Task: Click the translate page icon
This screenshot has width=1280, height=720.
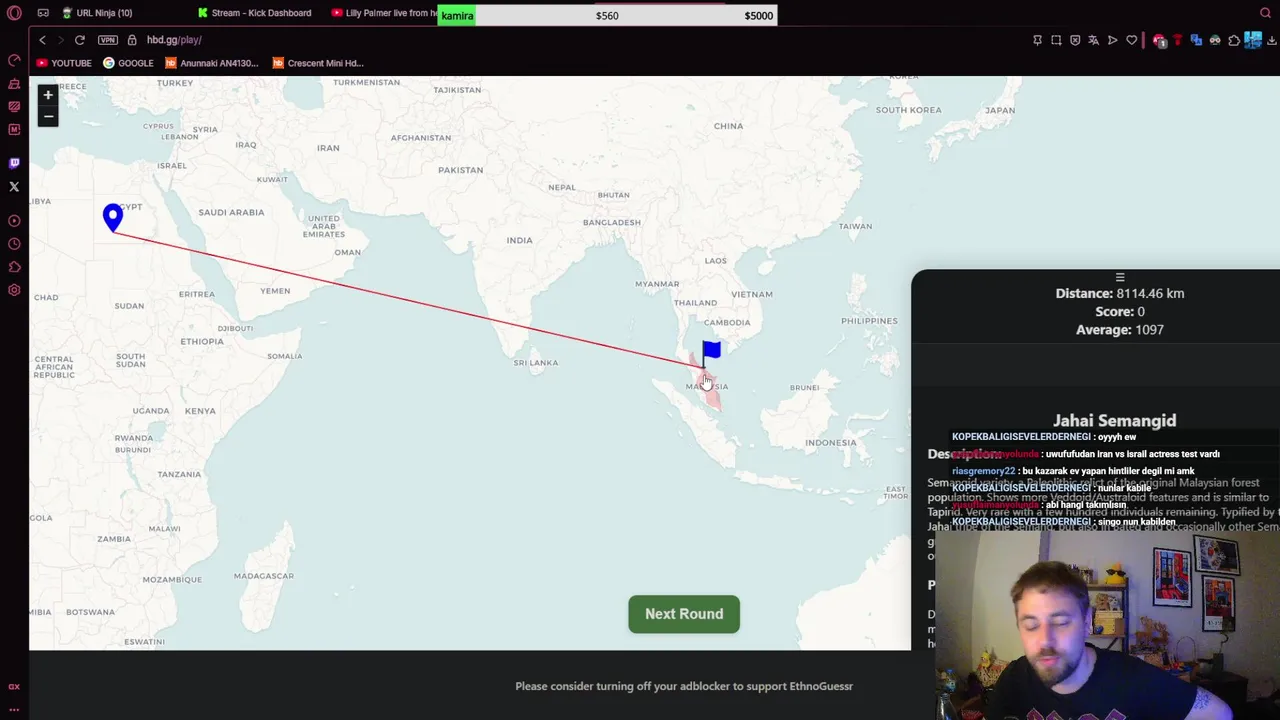Action: (1094, 40)
